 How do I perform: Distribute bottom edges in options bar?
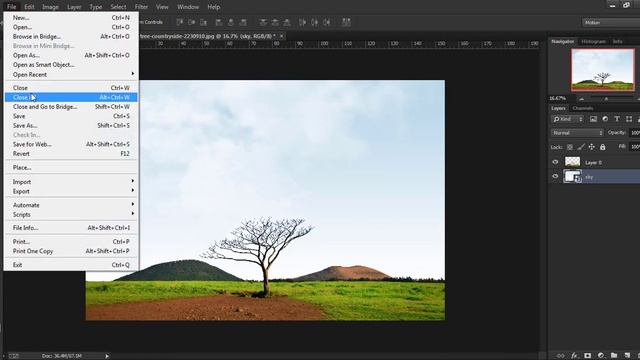pyautogui.click(x=287, y=22)
